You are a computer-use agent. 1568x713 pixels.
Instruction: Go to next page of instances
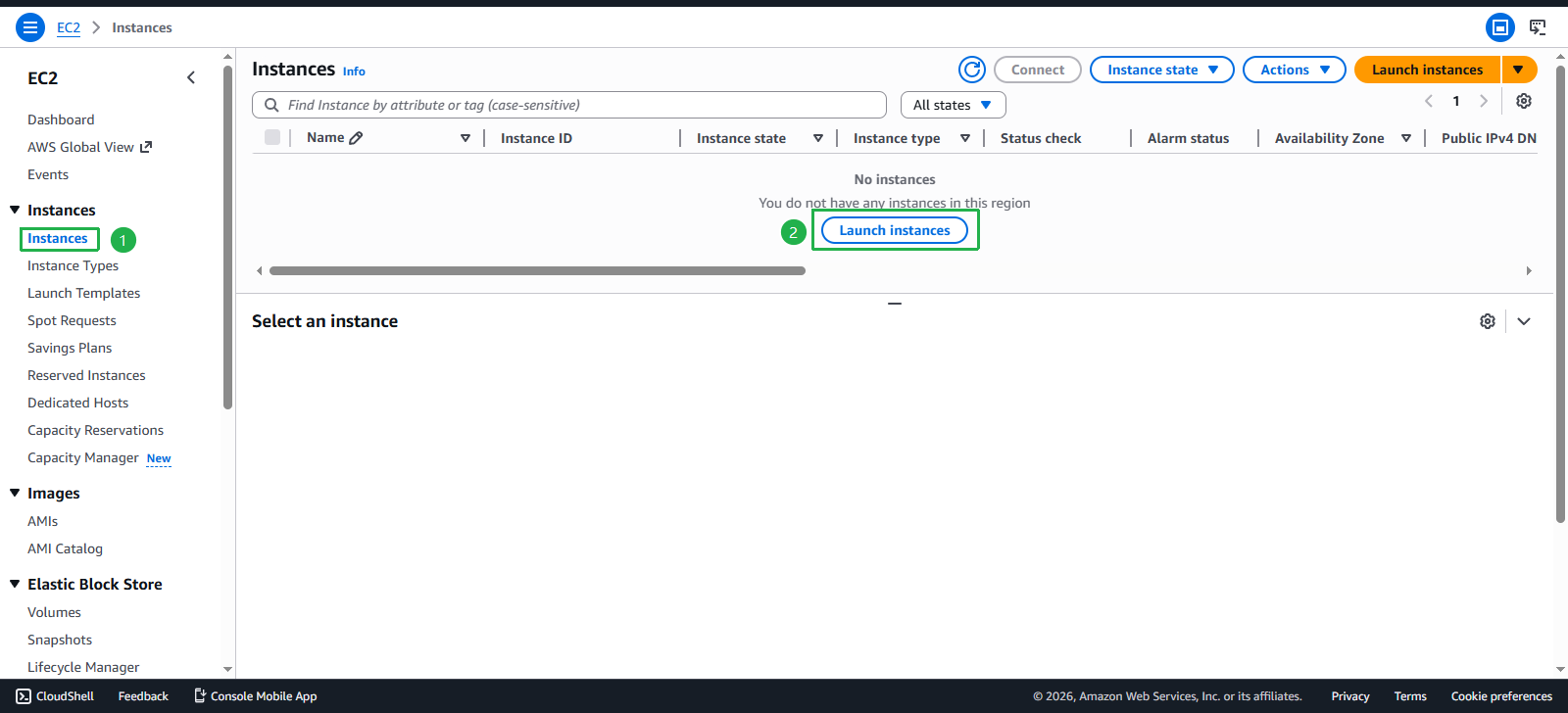pyautogui.click(x=1484, y=101)
